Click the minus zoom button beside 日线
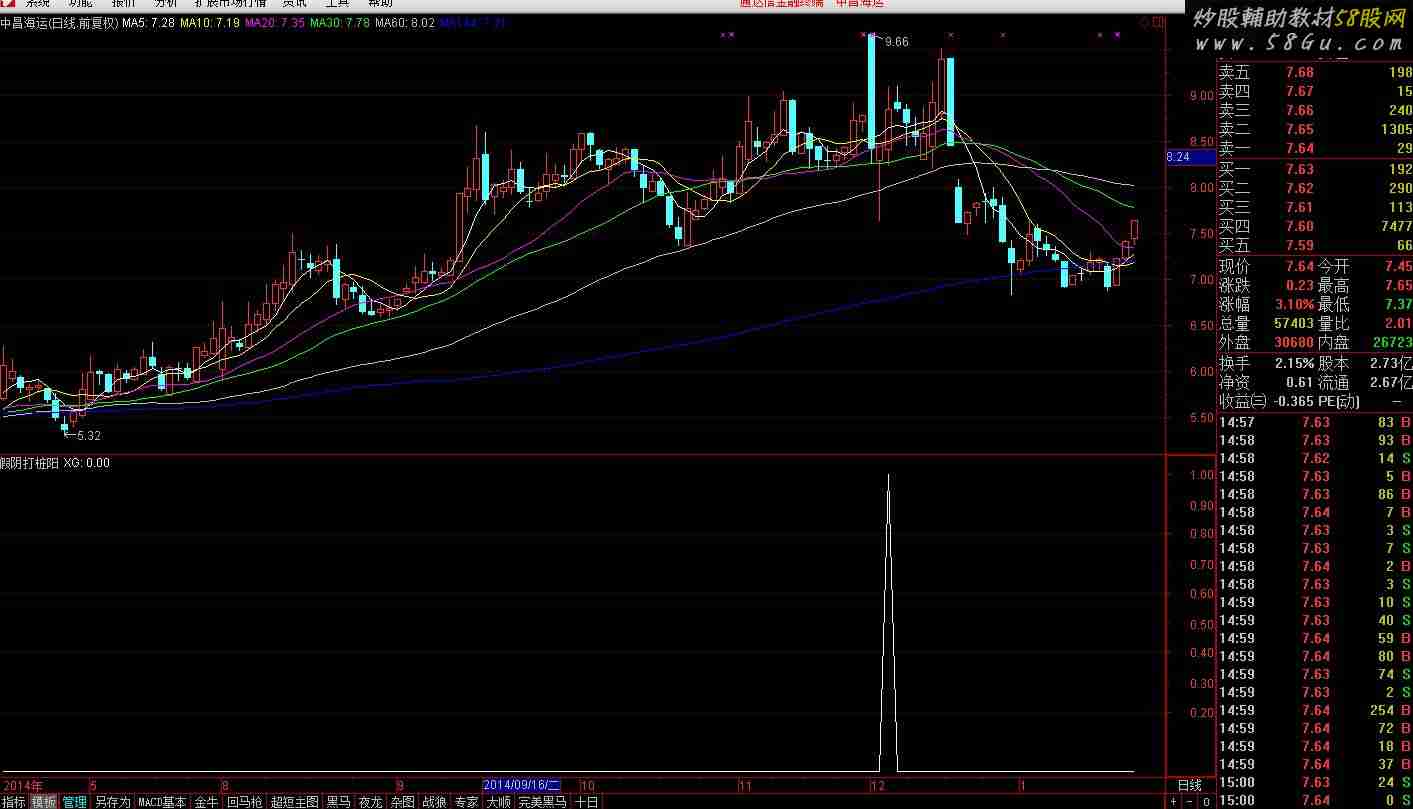The image size is (1413, 809). (1189, 802)
